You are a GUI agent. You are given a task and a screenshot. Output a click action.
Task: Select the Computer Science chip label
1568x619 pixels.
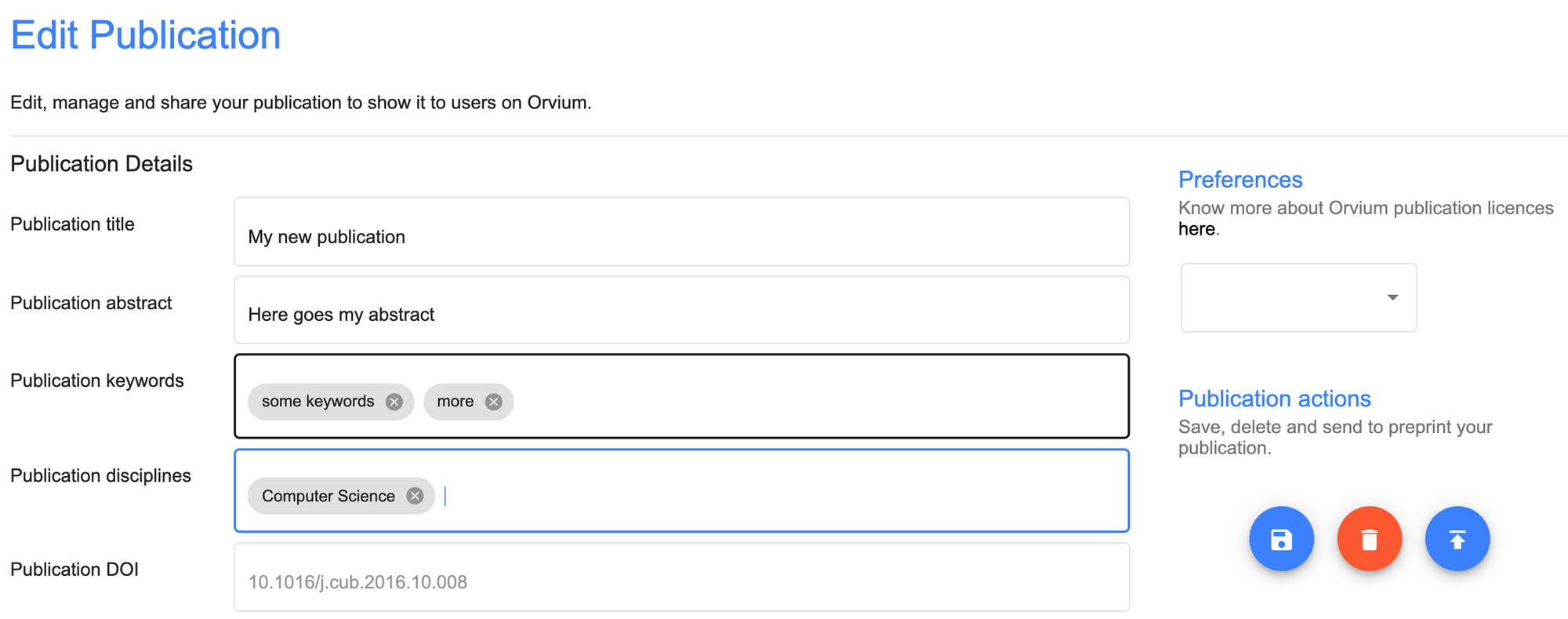(x=328, y=496)
